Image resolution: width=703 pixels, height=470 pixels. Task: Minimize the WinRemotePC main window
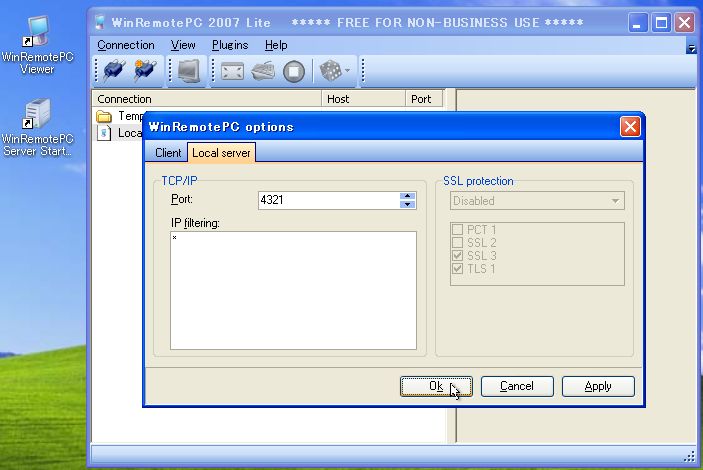[x=637, y=22]
